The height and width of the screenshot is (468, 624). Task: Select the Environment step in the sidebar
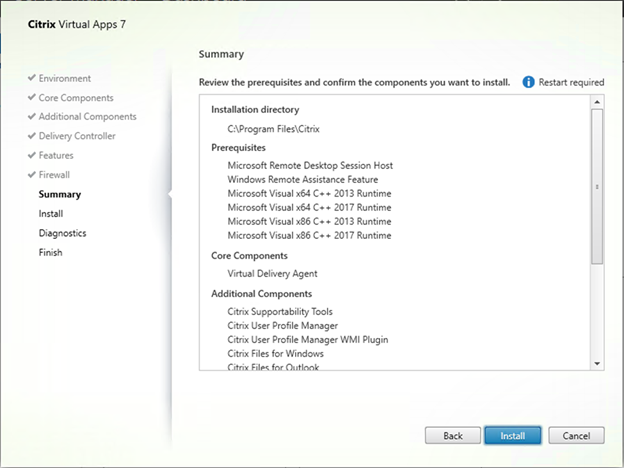(x=64, y=78)
